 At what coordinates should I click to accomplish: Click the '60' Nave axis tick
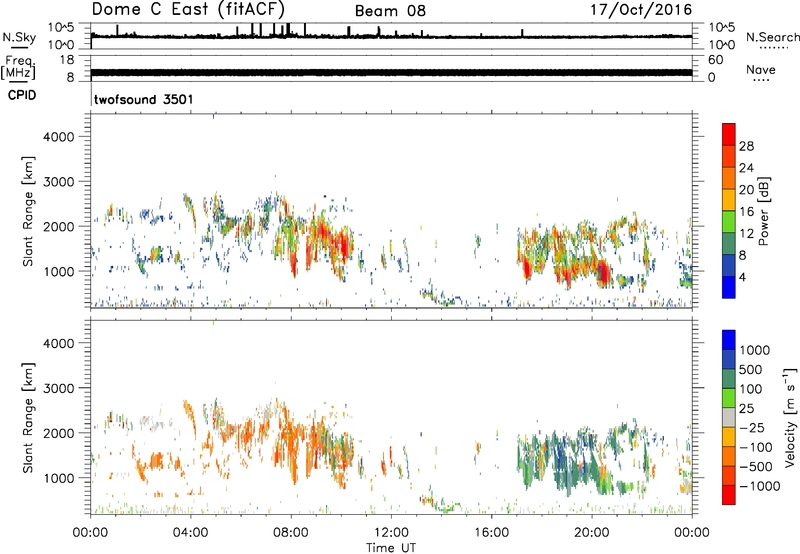(716, 60)
